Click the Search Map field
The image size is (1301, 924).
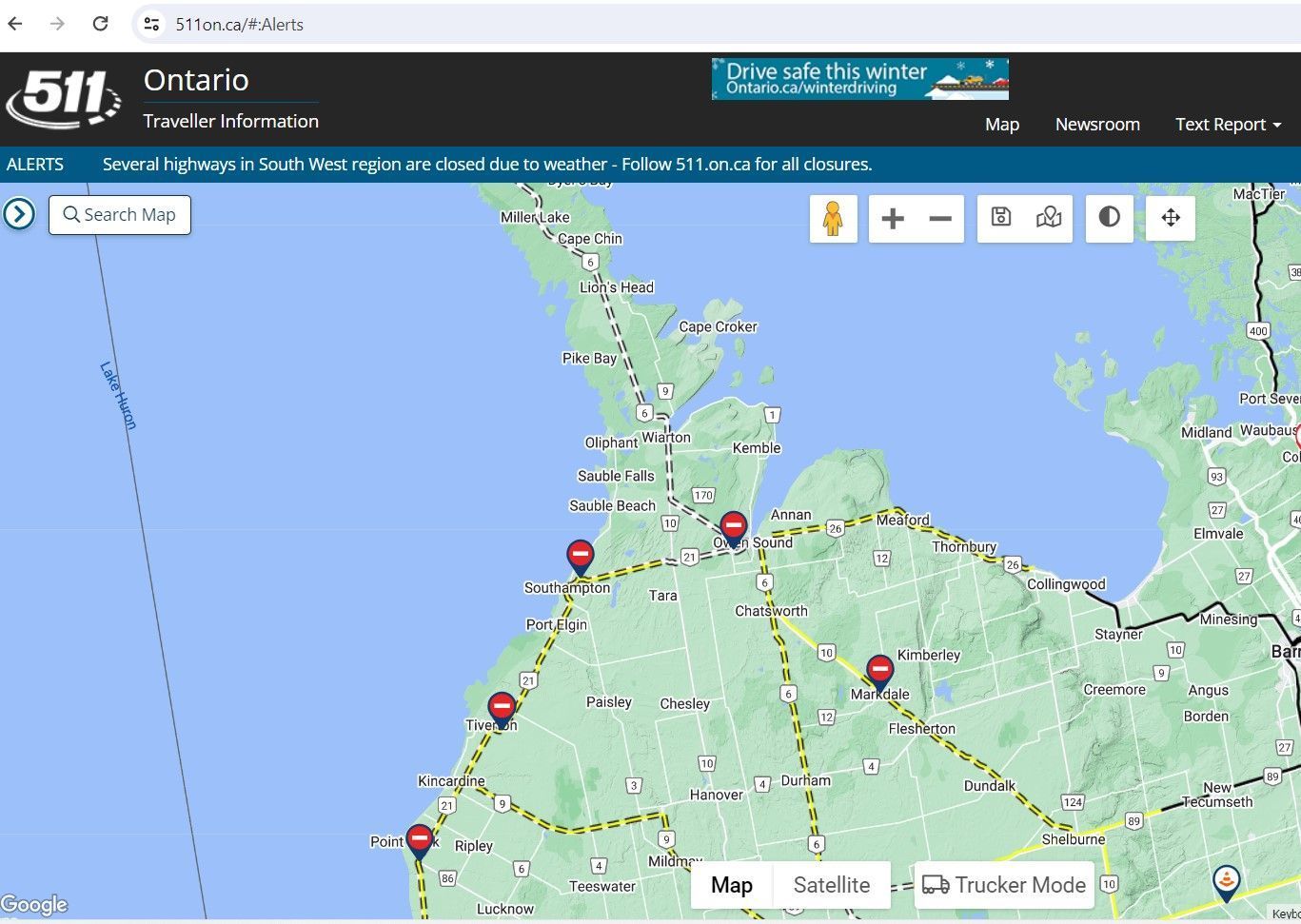tap(119, 214)
